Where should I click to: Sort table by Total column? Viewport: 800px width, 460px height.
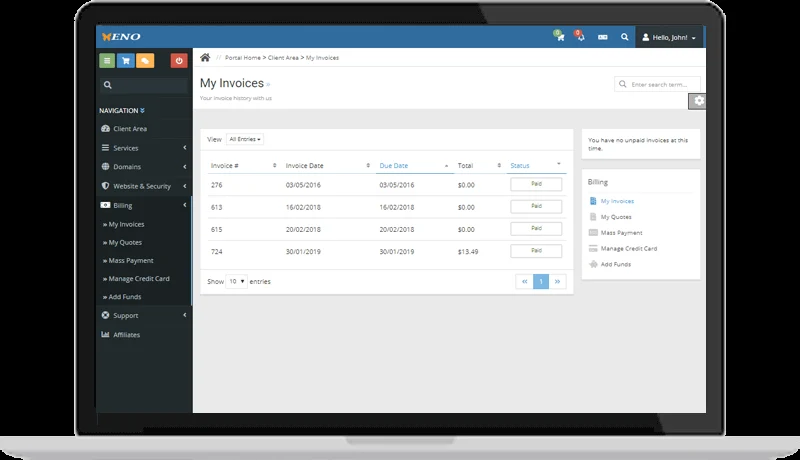[479, 166]
